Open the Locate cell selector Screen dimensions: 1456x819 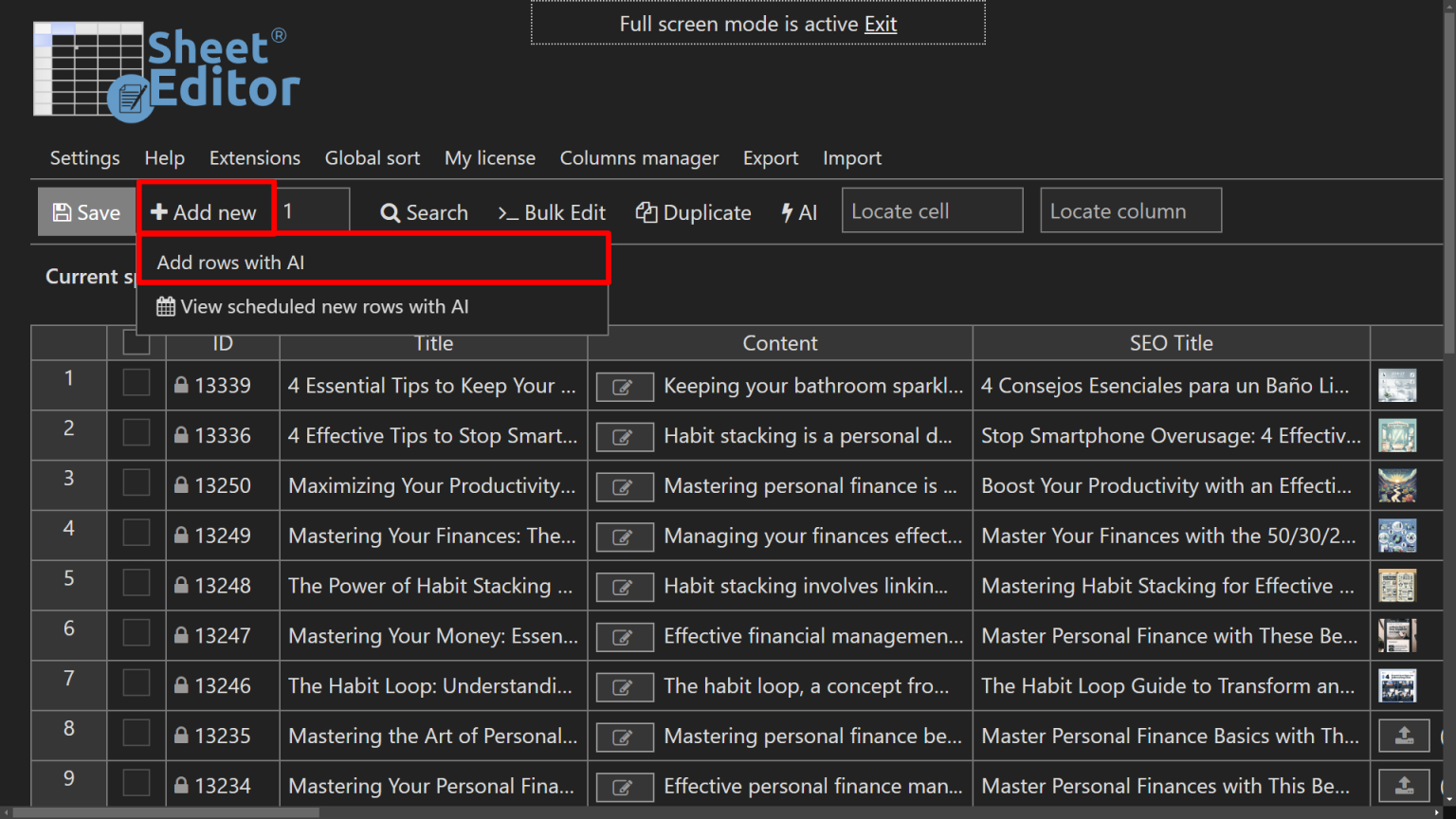932,210
